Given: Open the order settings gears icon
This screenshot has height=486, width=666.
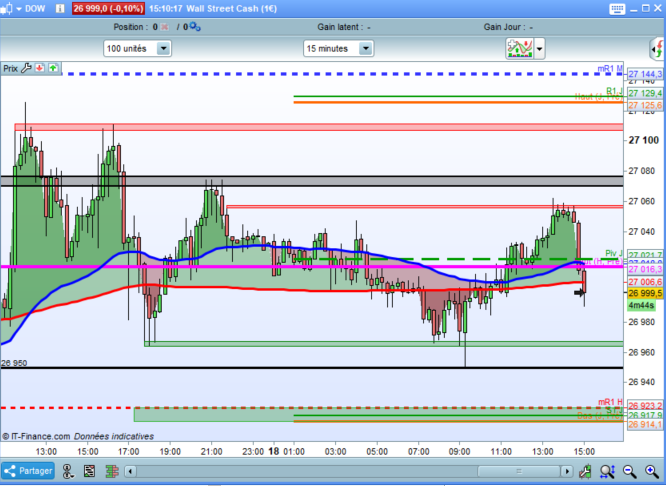Looking at the screenshot, I should click(195, 27).
